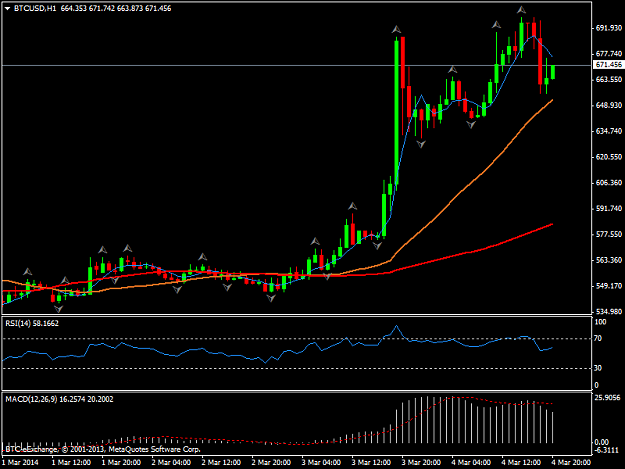Click the 620.550 price axis label

click(x=609, y=157)
